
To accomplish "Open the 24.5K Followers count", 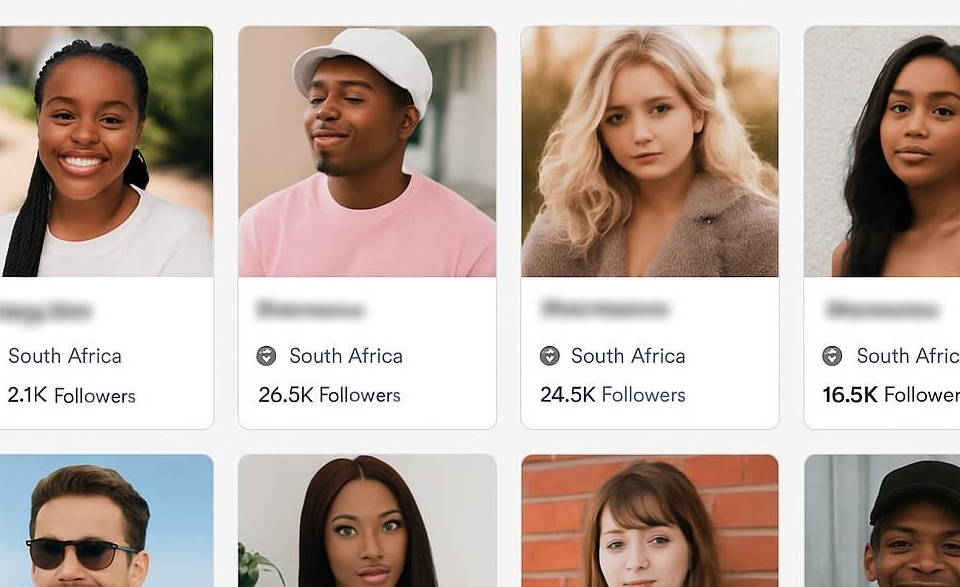I will tap(612, 396).
